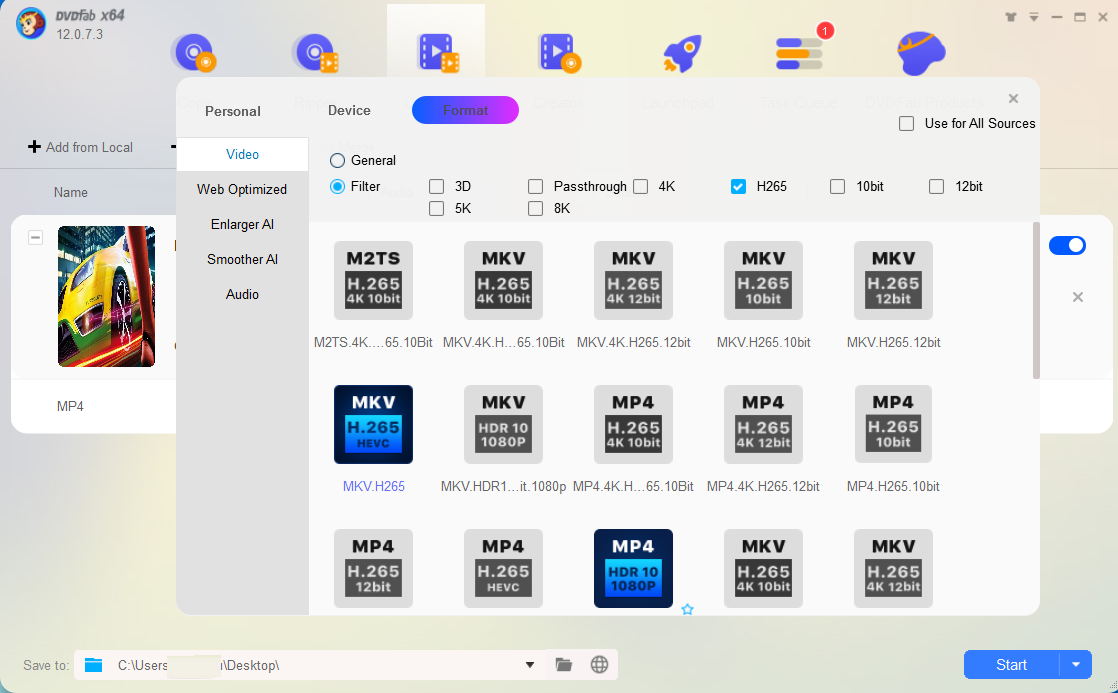The image size is (1118, 693).
Task: Select the MKV.4K.H265.10Bit format tile
Action: pyautogui.click(x=503, y=280)
